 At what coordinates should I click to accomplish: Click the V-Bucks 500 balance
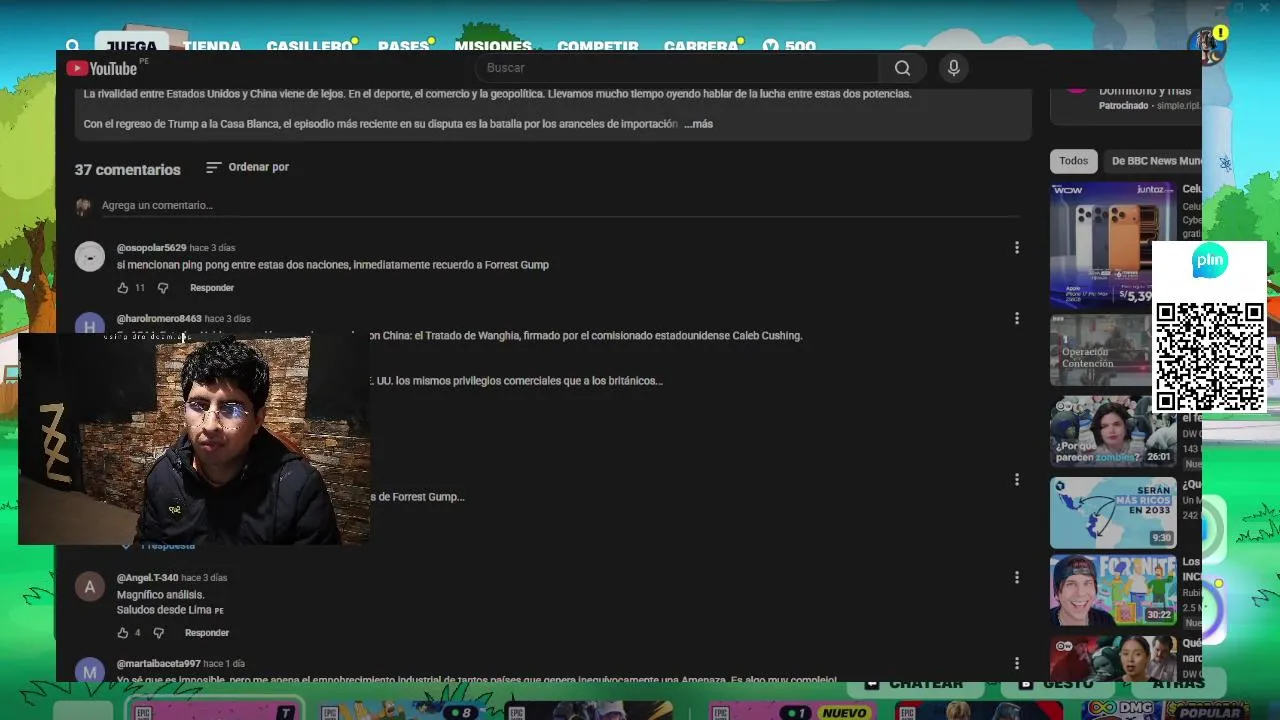(x=789, y=46)
